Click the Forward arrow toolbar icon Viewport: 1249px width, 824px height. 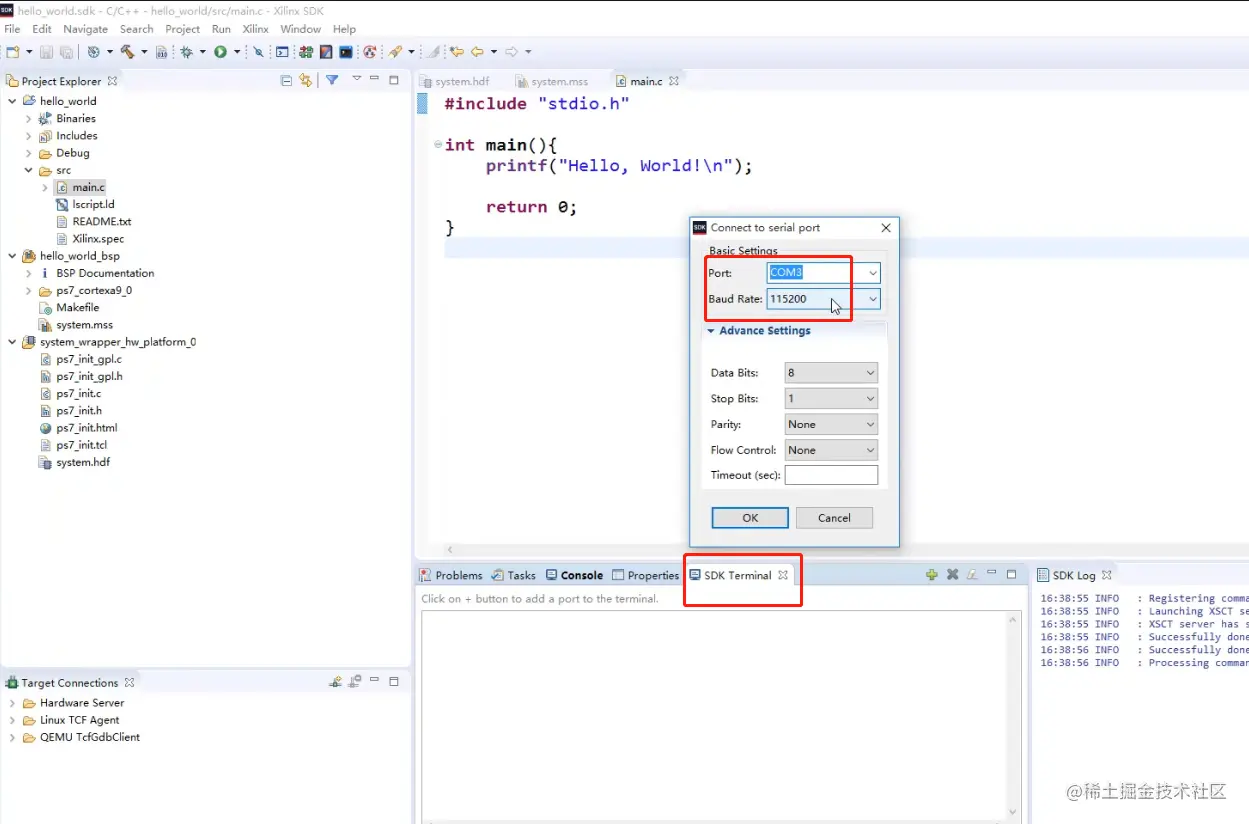(512, 52)
